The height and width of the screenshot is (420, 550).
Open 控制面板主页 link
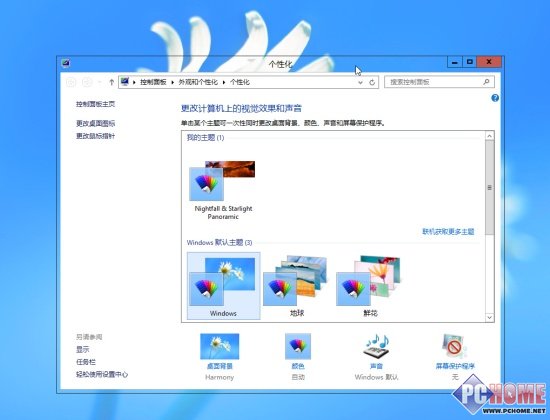pos(95,104)
